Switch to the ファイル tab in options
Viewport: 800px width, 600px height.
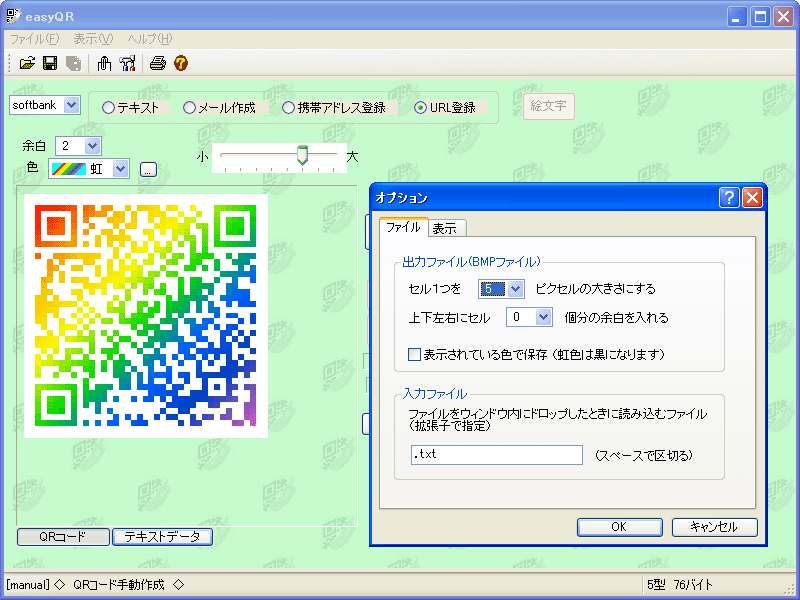click(403, 227)
